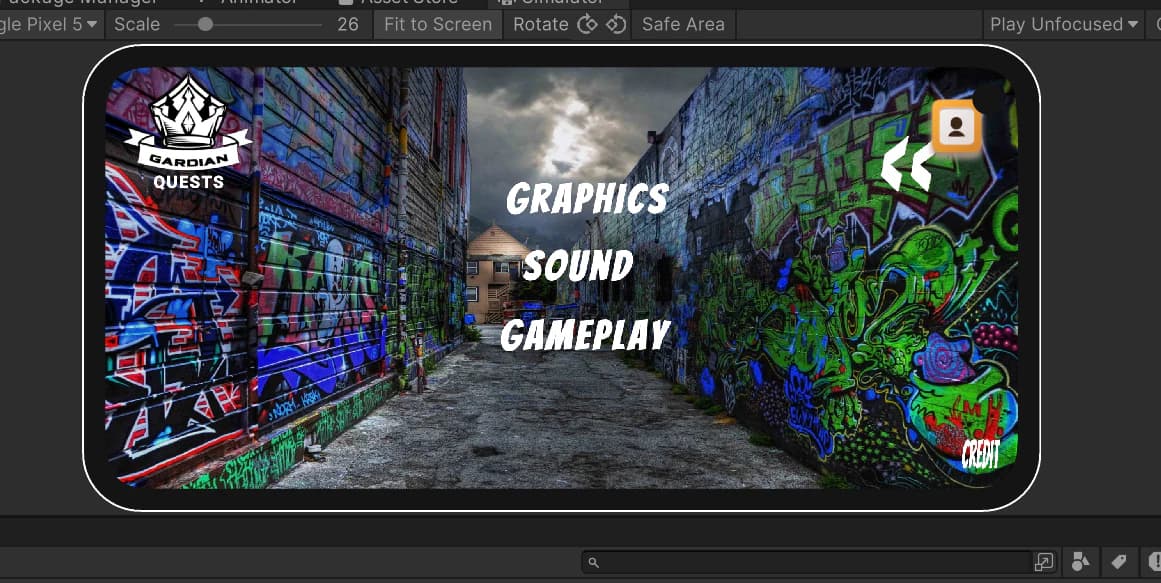Open the GRAPHICS settings menu item

(x=588, y=199)
